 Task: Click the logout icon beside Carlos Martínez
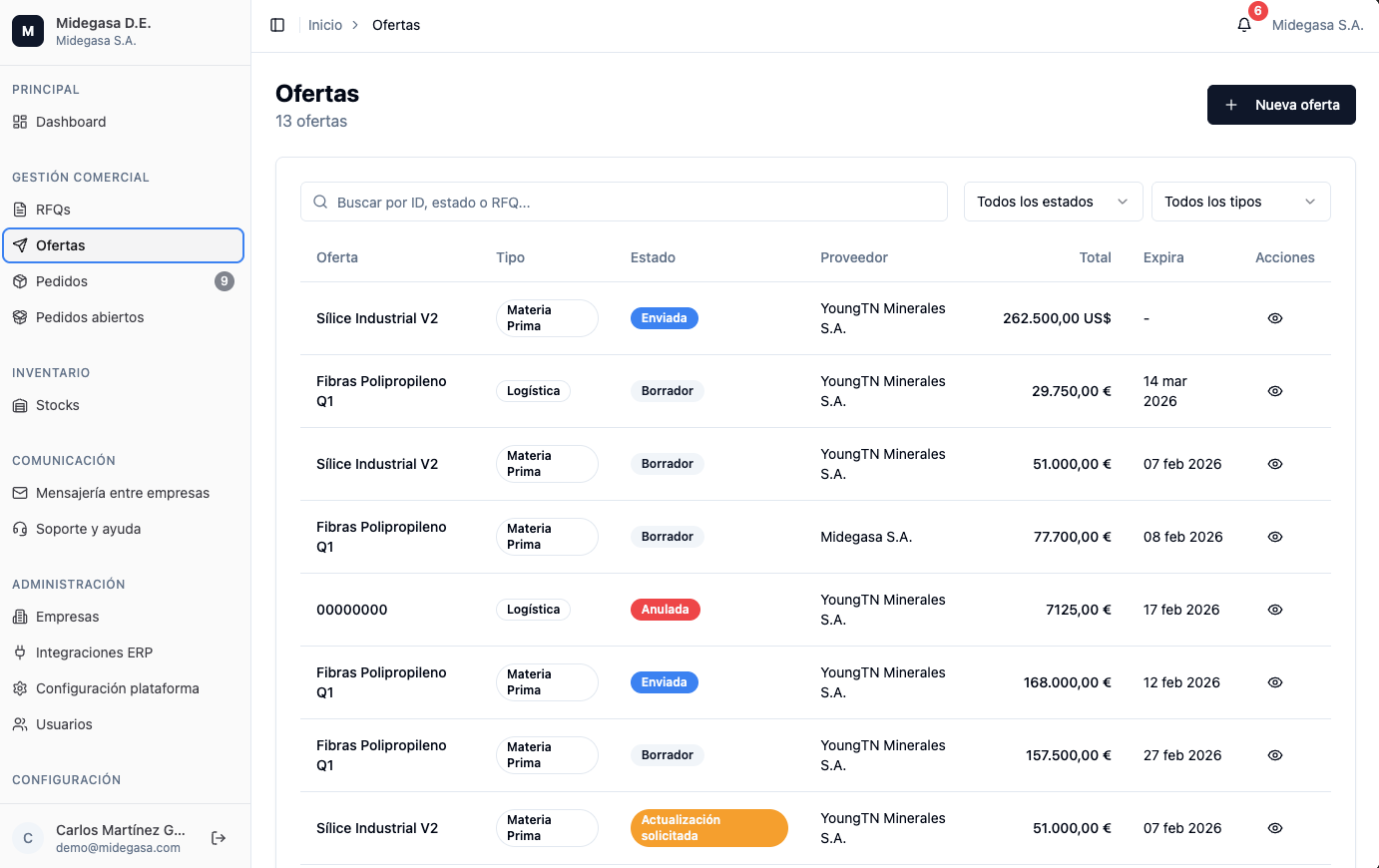(x=219, y=838)
